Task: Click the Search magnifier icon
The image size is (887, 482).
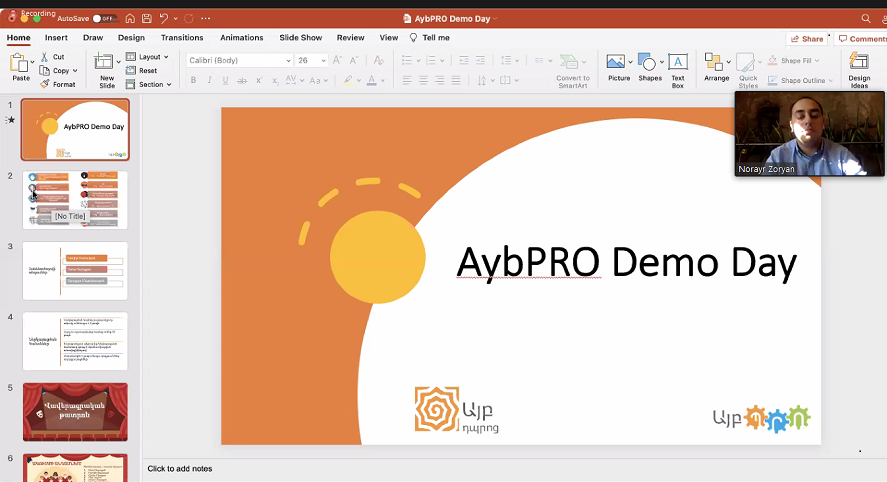Action: 866,19
